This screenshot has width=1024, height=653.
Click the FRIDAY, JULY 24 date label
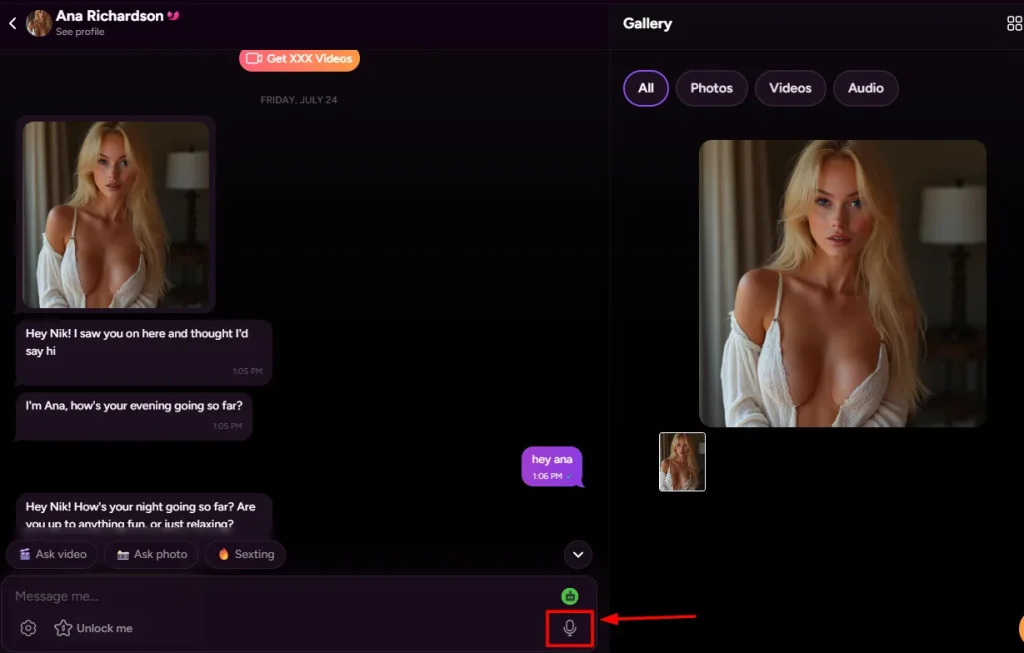pyautogui.click(x=299, y=100)
